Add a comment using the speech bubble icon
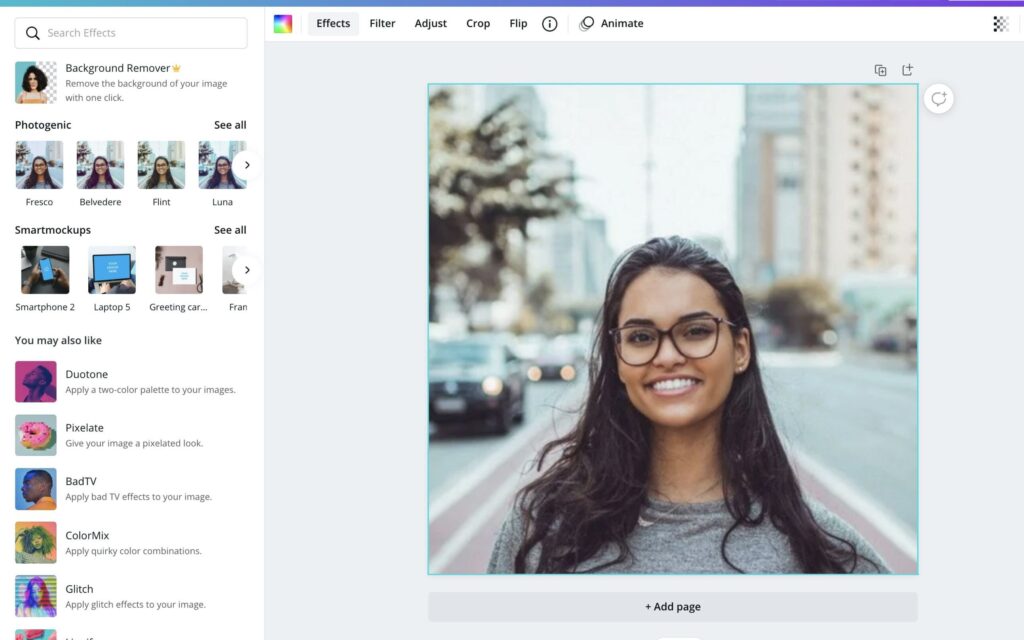The height and width of the screenshot is (640, 1024). pyautogui.click(x=938, y=99)
